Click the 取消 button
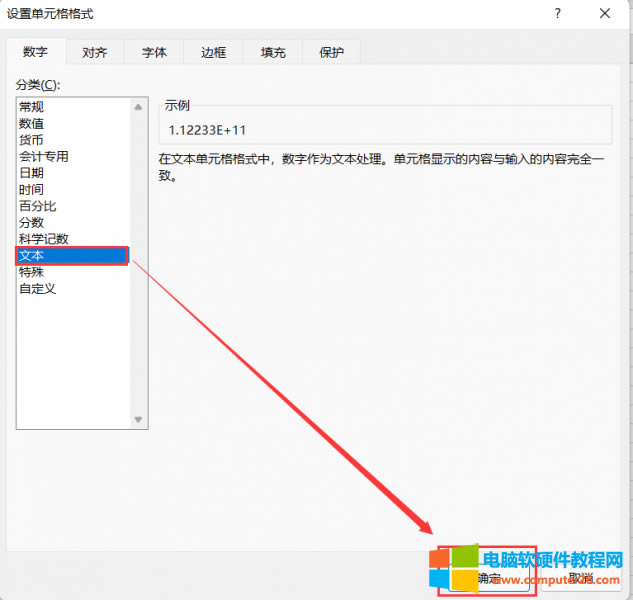 pos(581,578)
